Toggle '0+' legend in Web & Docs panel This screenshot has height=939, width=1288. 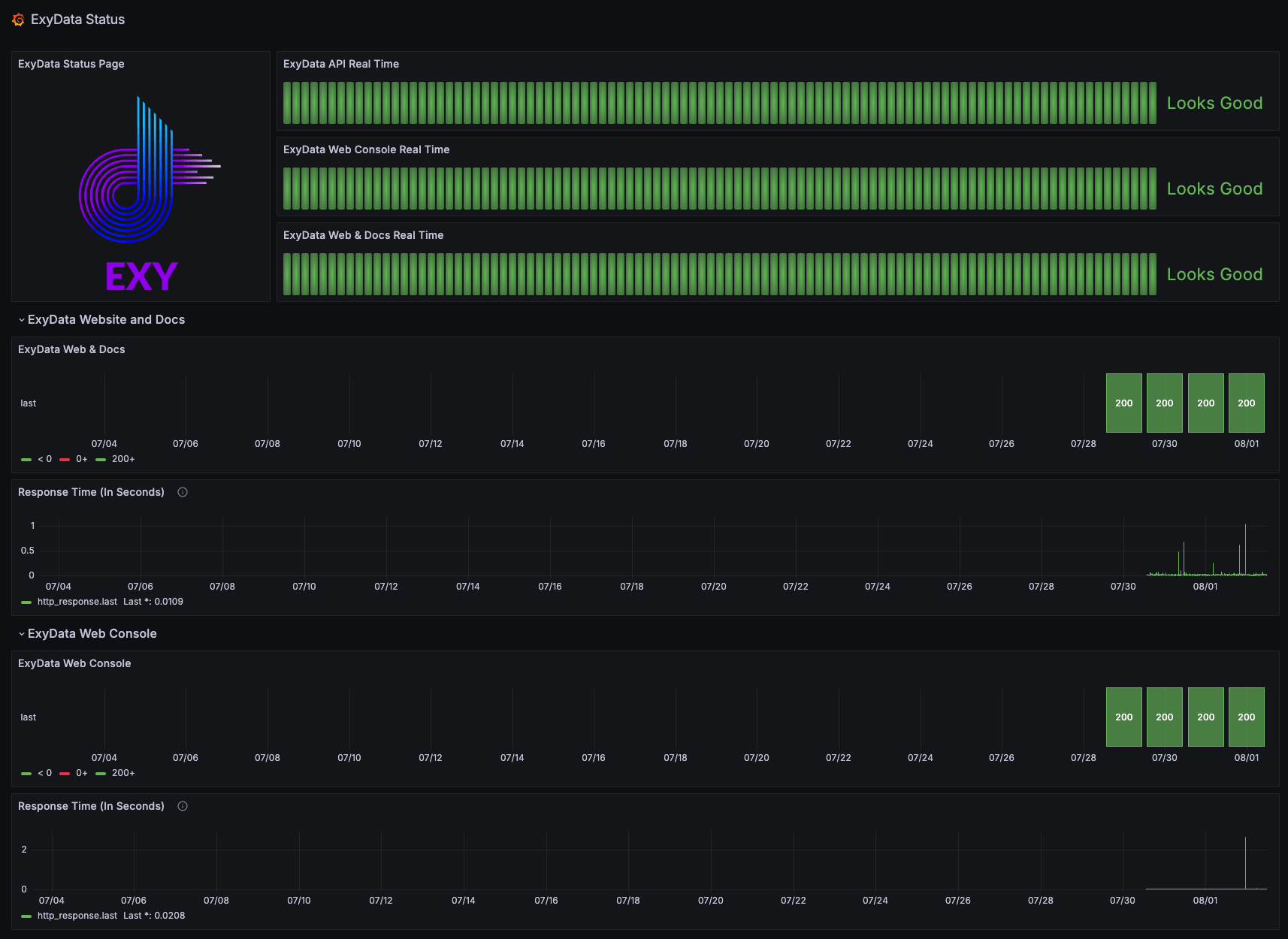[x=82, y=459]
